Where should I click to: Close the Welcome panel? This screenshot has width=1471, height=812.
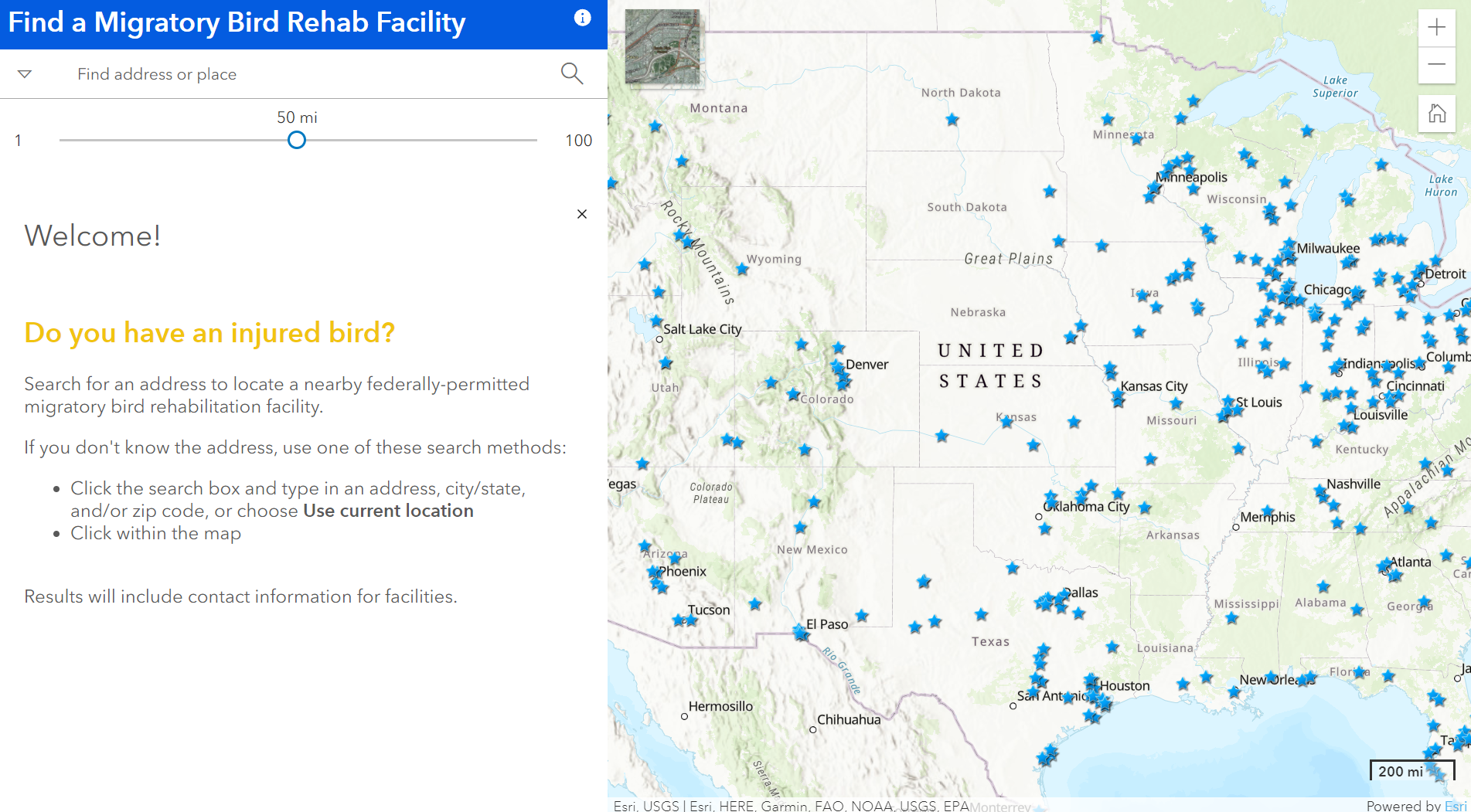click(582, 214)
